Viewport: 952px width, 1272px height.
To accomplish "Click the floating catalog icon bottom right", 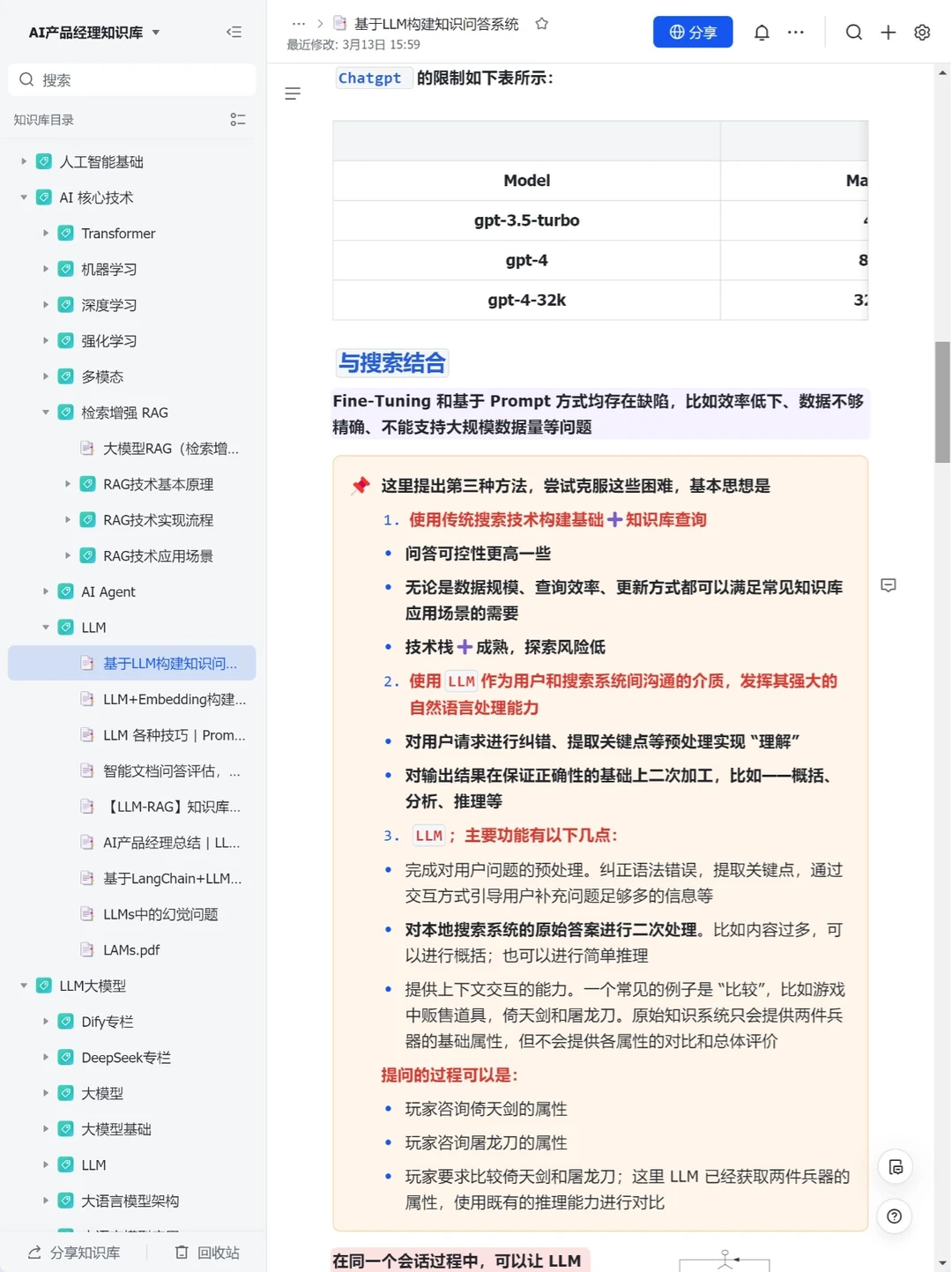I will click(x=895, y=1166).
